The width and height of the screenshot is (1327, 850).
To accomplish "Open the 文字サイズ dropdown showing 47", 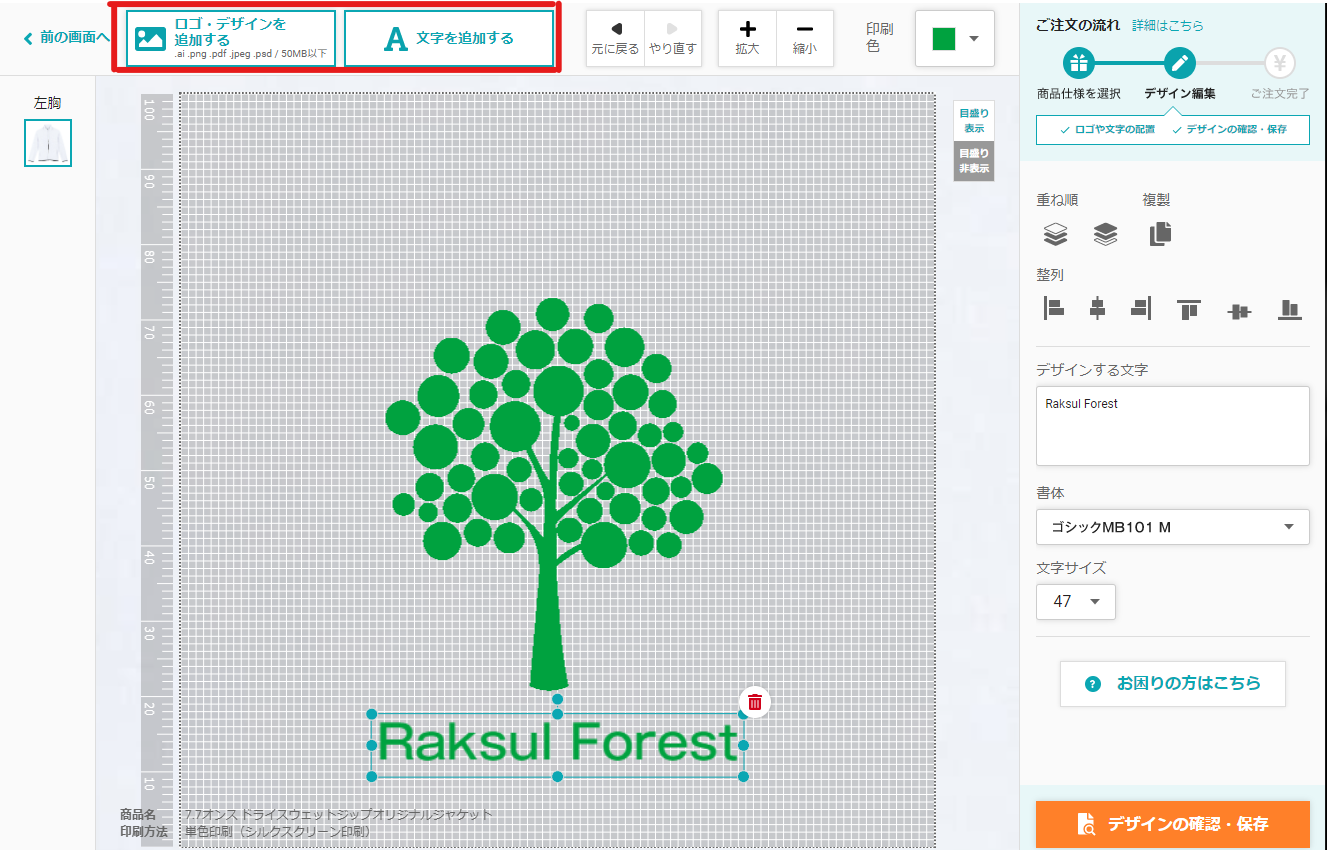I will (x=1076, y=601).
